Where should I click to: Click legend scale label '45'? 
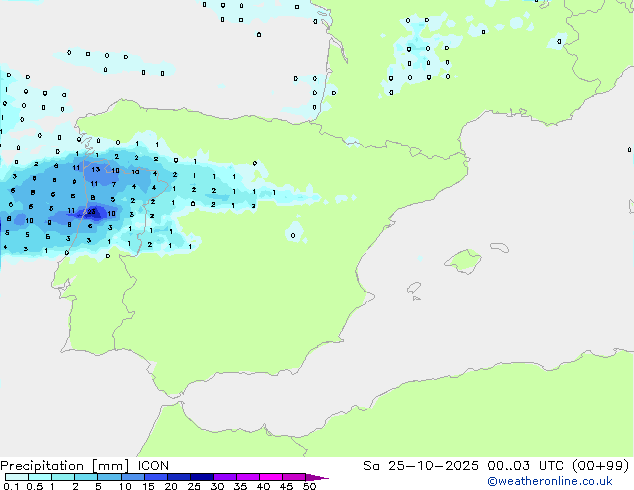tap(287, 486)
